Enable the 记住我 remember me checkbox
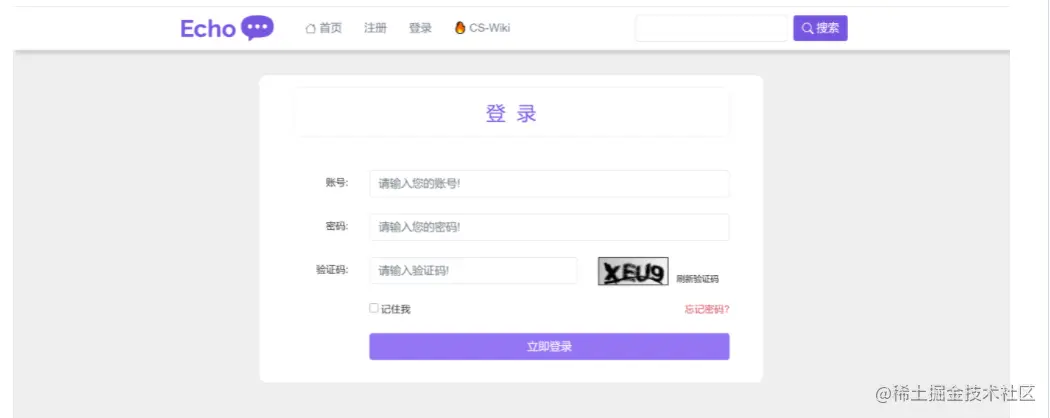 [374, 308]
